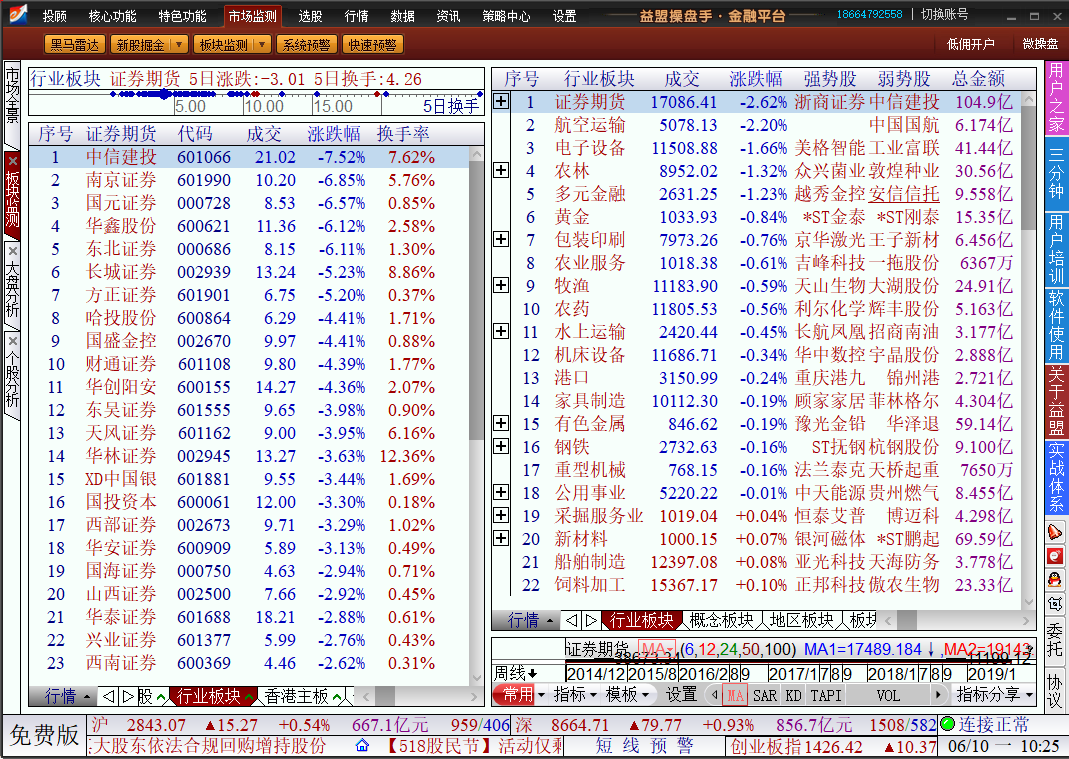Select the VOL indicator button
This screenshot has width=1069, height=759.
[x=888, y=696]
